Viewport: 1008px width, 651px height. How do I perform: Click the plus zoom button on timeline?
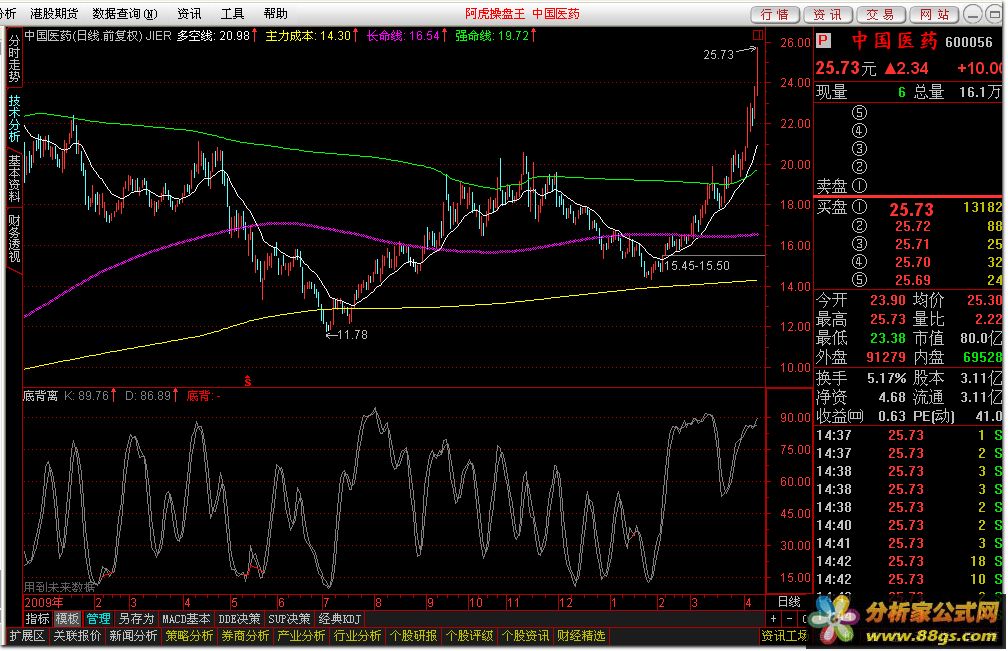tap(773, 618)
